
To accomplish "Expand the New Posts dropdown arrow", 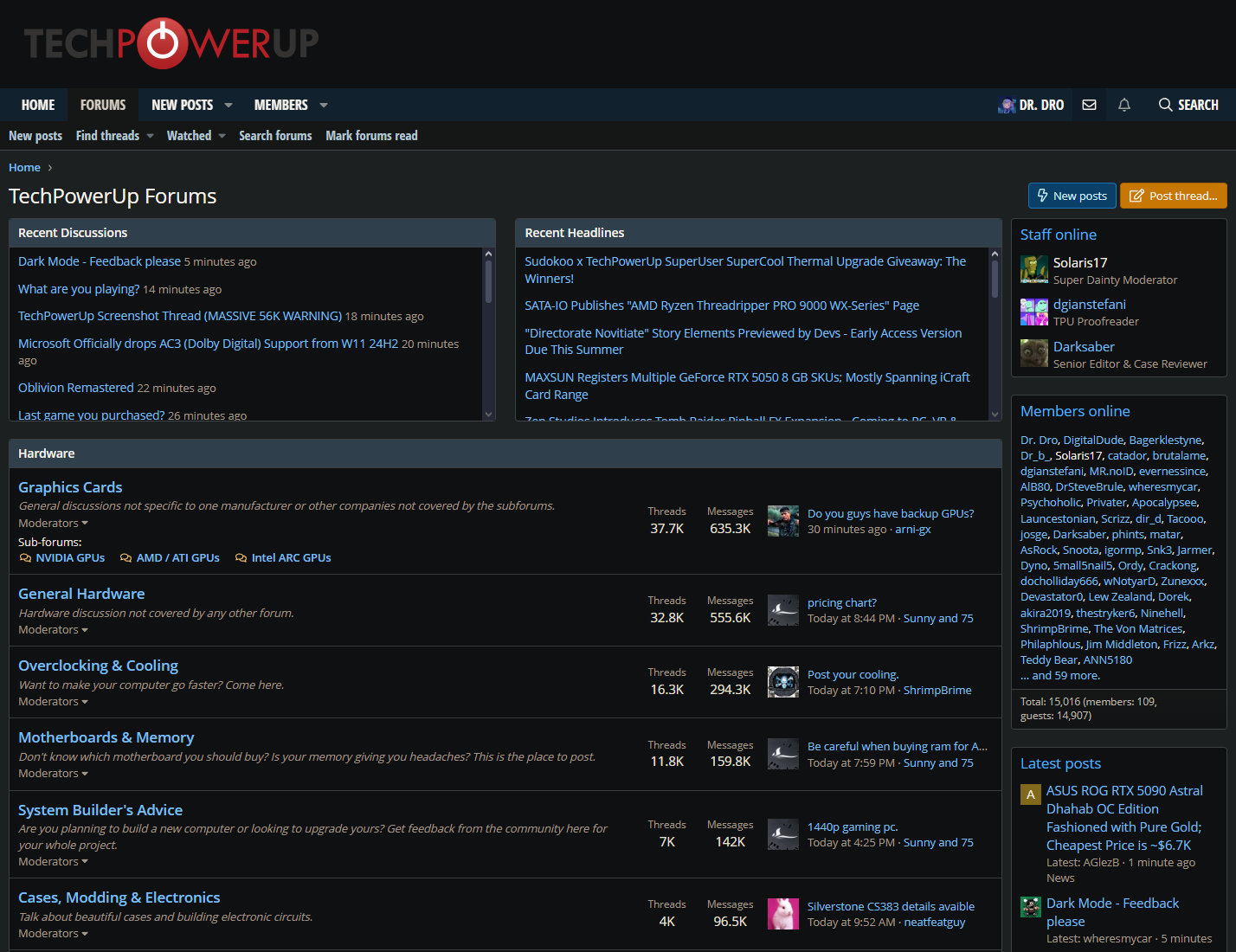I will pos(229,105).
